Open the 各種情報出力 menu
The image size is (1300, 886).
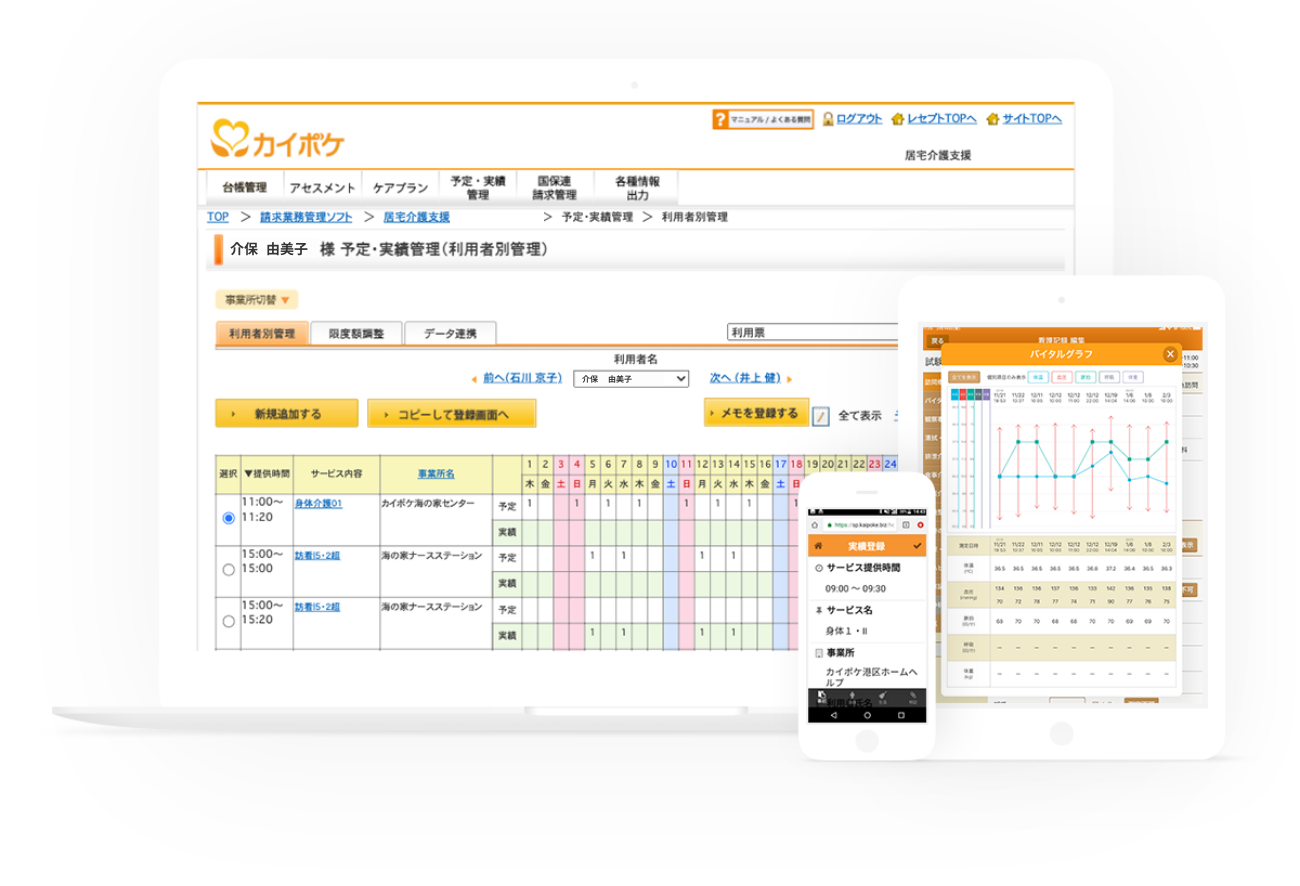(637, 187)
